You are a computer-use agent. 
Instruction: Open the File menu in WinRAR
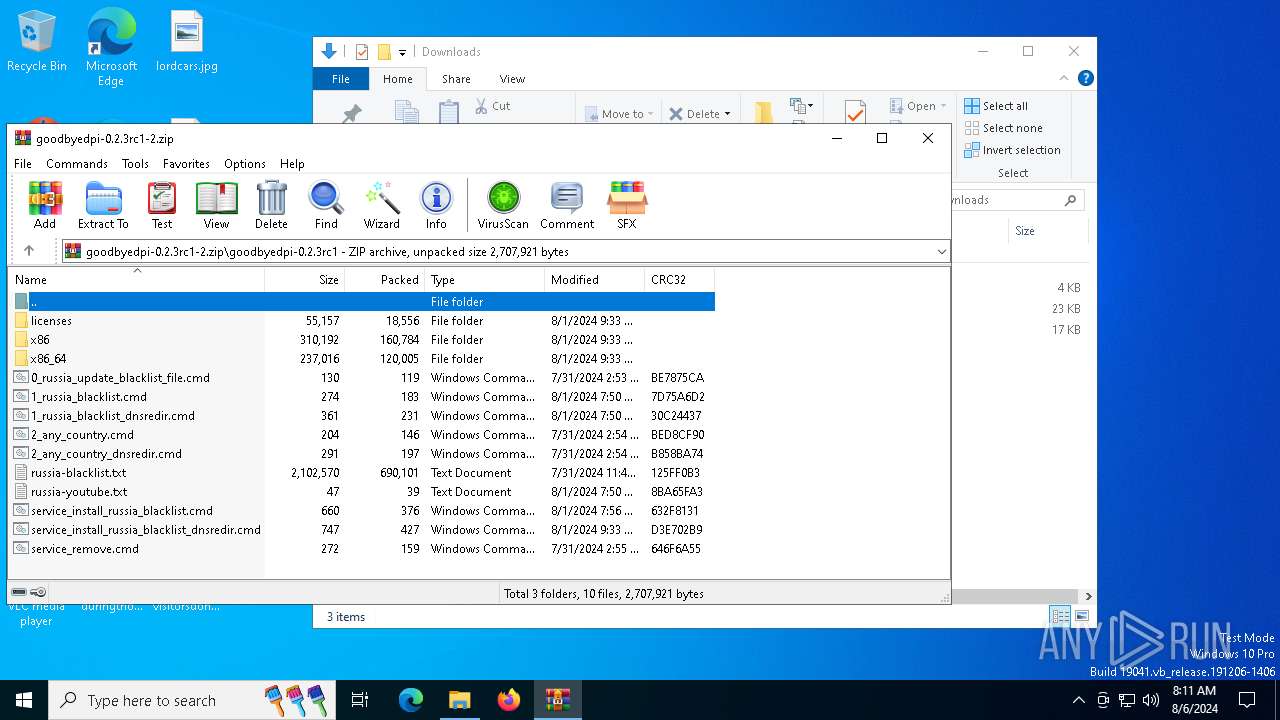pos(23,164)
